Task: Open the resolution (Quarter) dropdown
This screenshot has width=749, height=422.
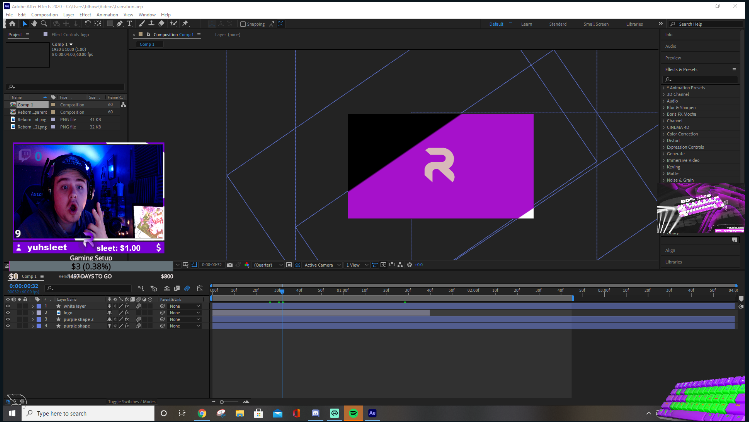Action: coord(268,265)
